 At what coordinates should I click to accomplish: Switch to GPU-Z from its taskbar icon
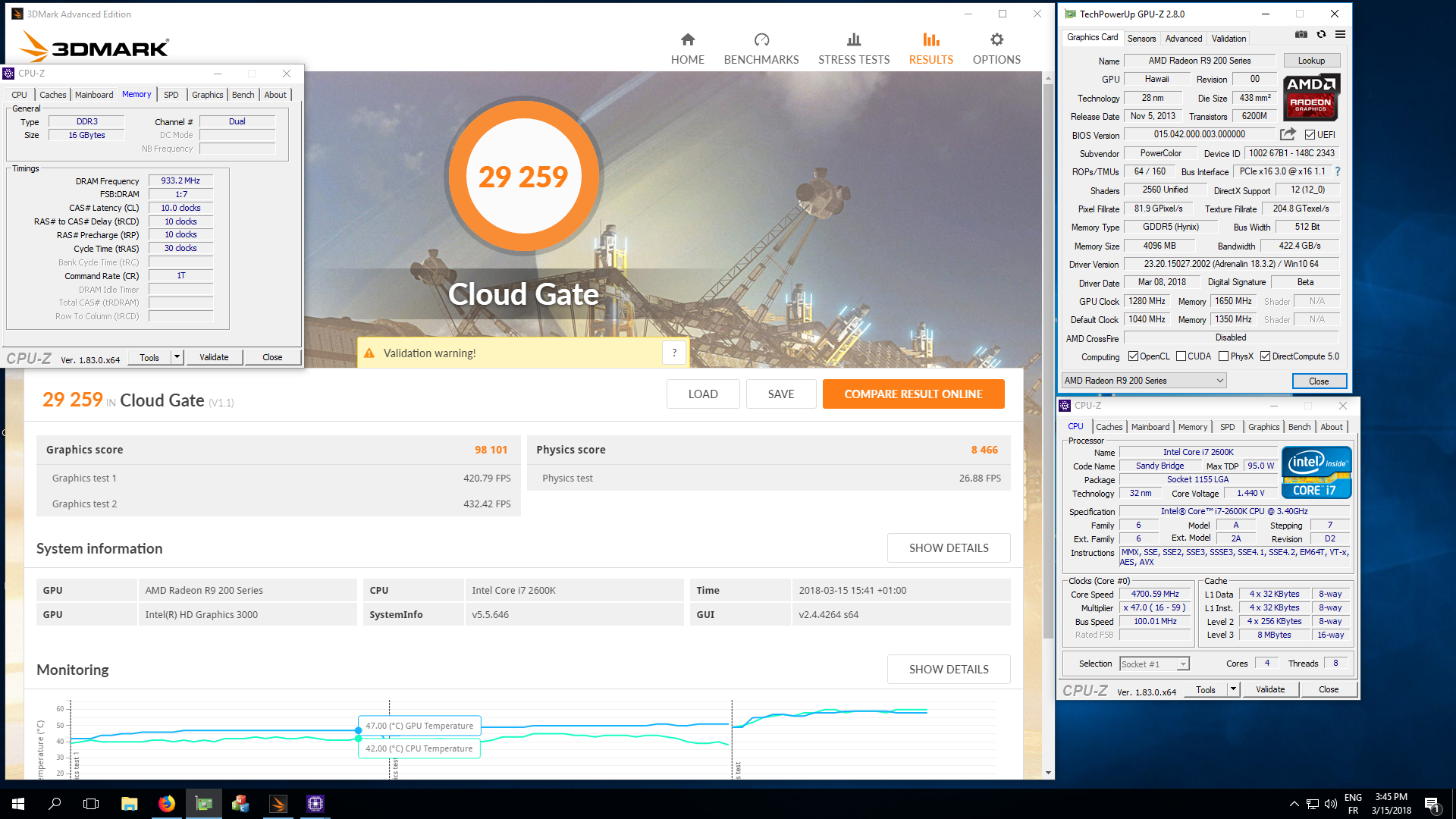point(204,803)
